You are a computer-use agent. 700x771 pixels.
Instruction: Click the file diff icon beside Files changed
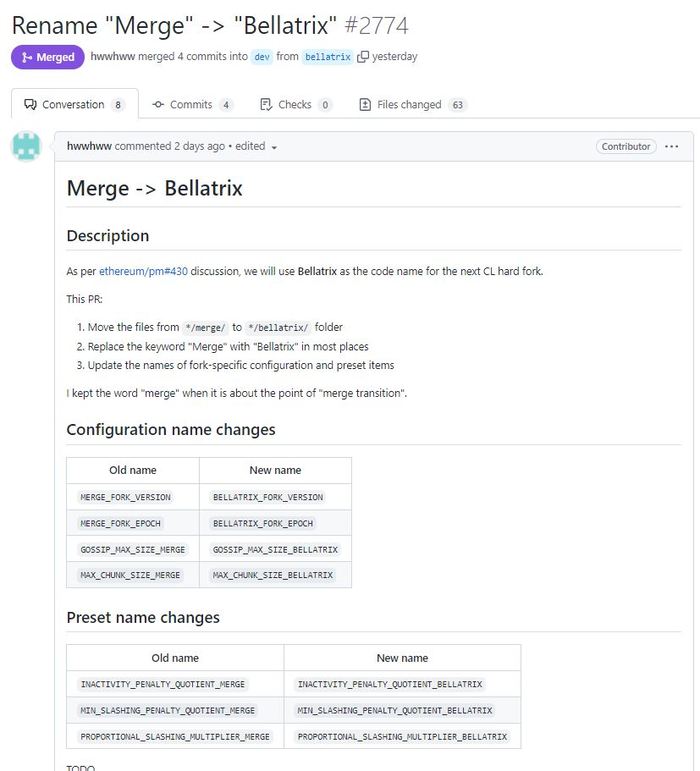coord(365,104)
